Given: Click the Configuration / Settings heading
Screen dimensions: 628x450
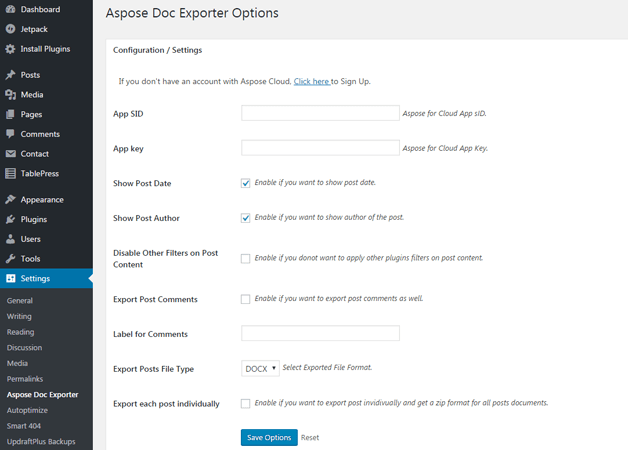Looking at the screenshot, I should [x=157, y=50].
